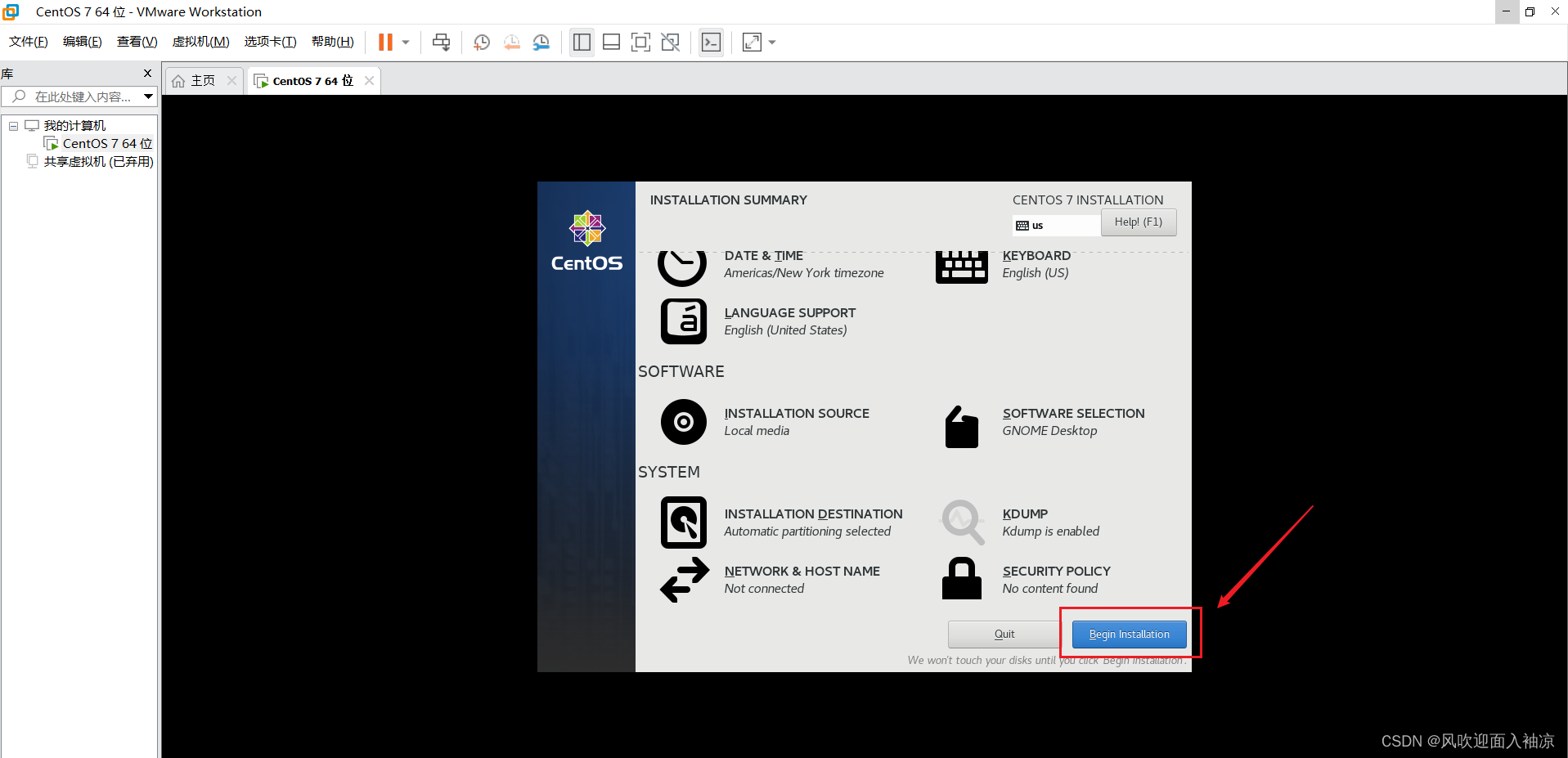Click the LANGUAGE SUPPORT label
Image resolution: width=1568 pixels, height=758 pixels.
(790, 313)
